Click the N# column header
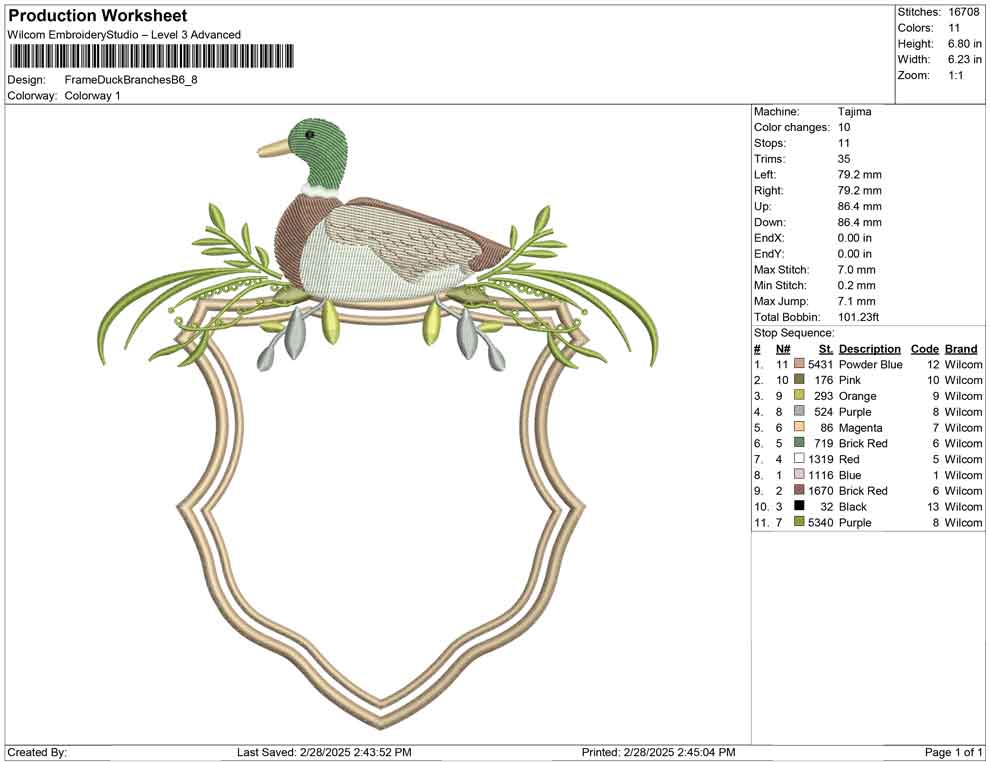 click(x=784, y=348)
